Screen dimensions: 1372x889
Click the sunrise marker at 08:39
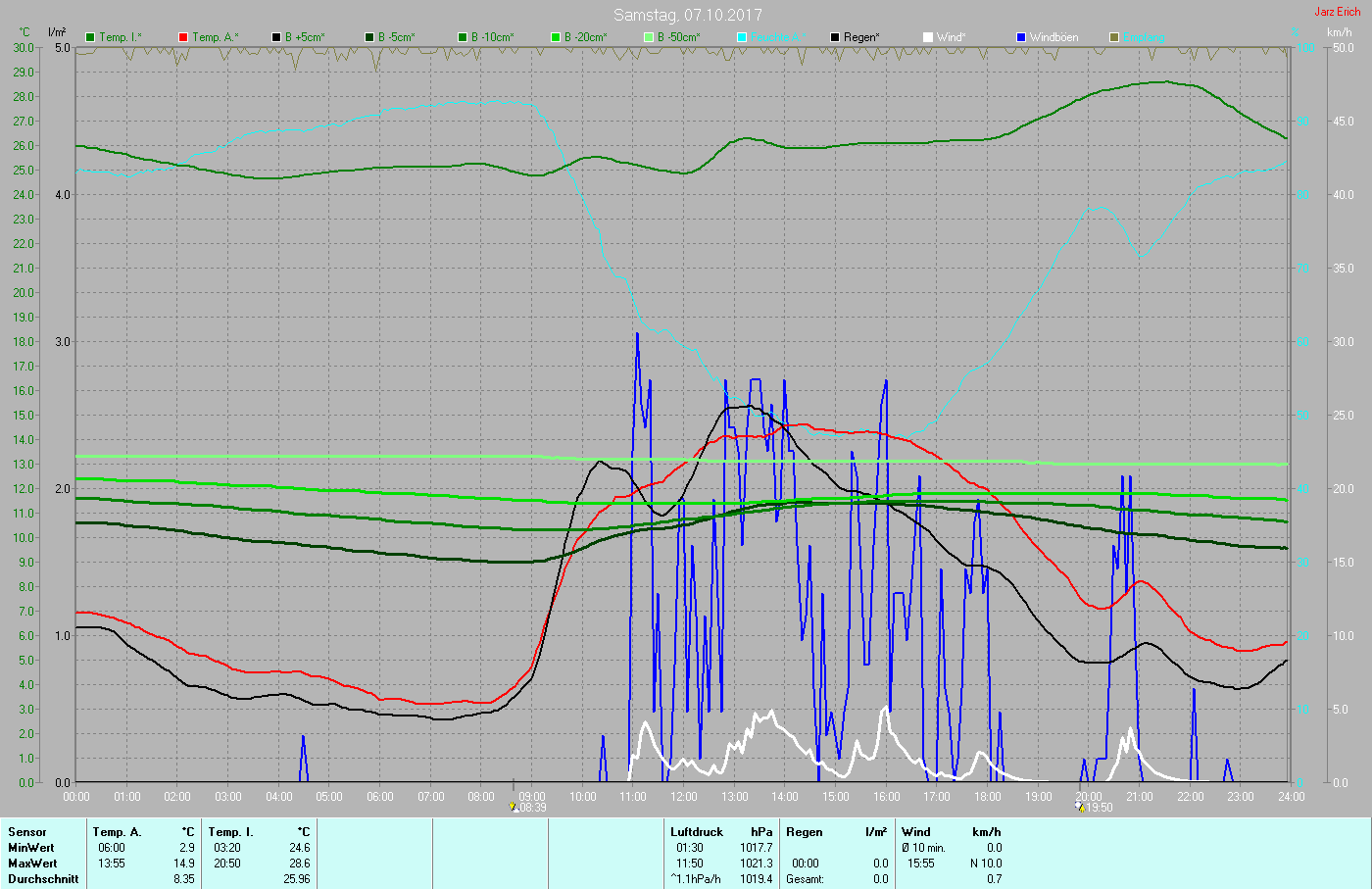click(514, 808)
